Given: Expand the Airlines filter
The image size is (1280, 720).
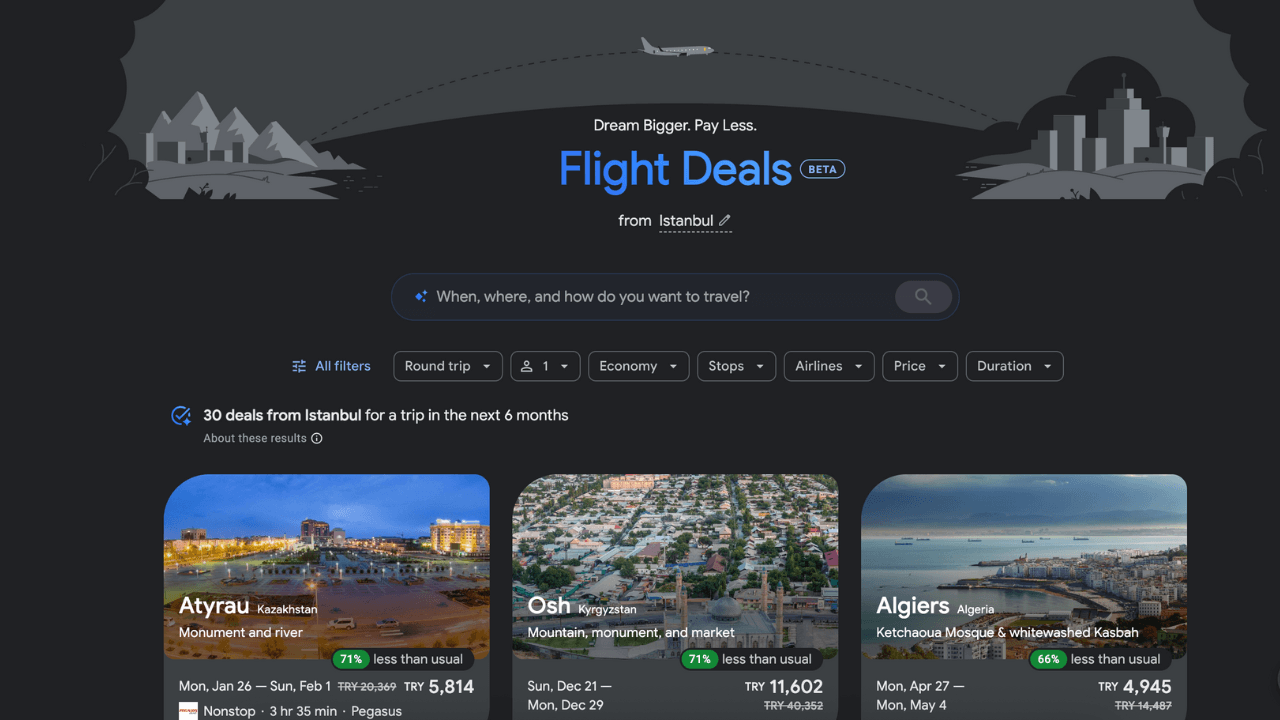Looking at the screenshot, I should pos(829,366).
